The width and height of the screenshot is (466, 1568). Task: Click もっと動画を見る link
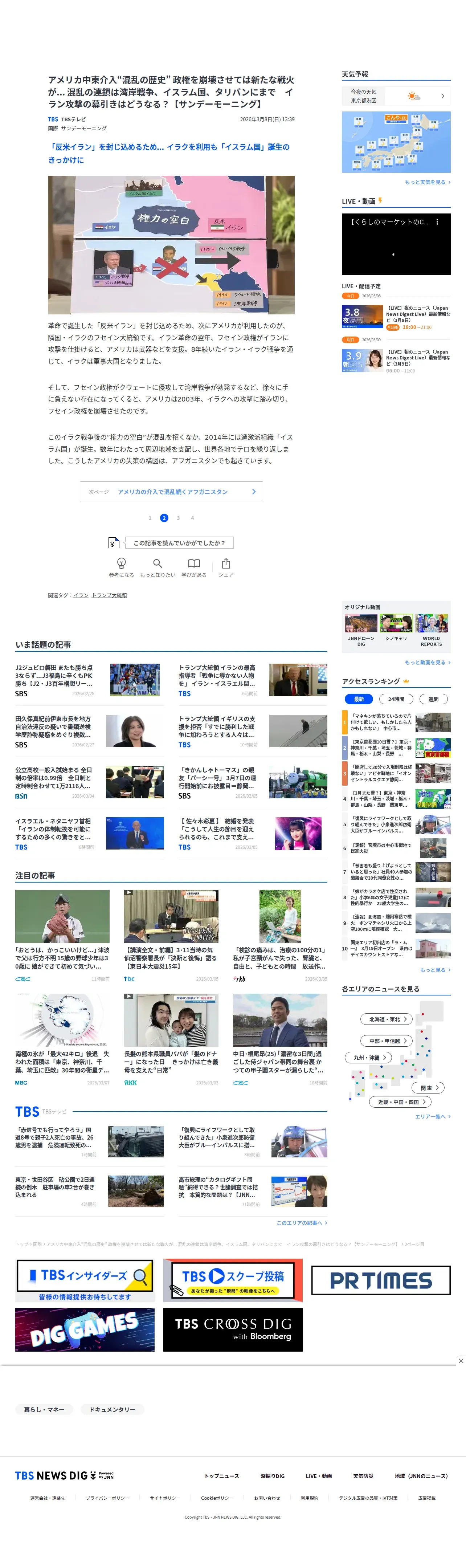(428, 662)
